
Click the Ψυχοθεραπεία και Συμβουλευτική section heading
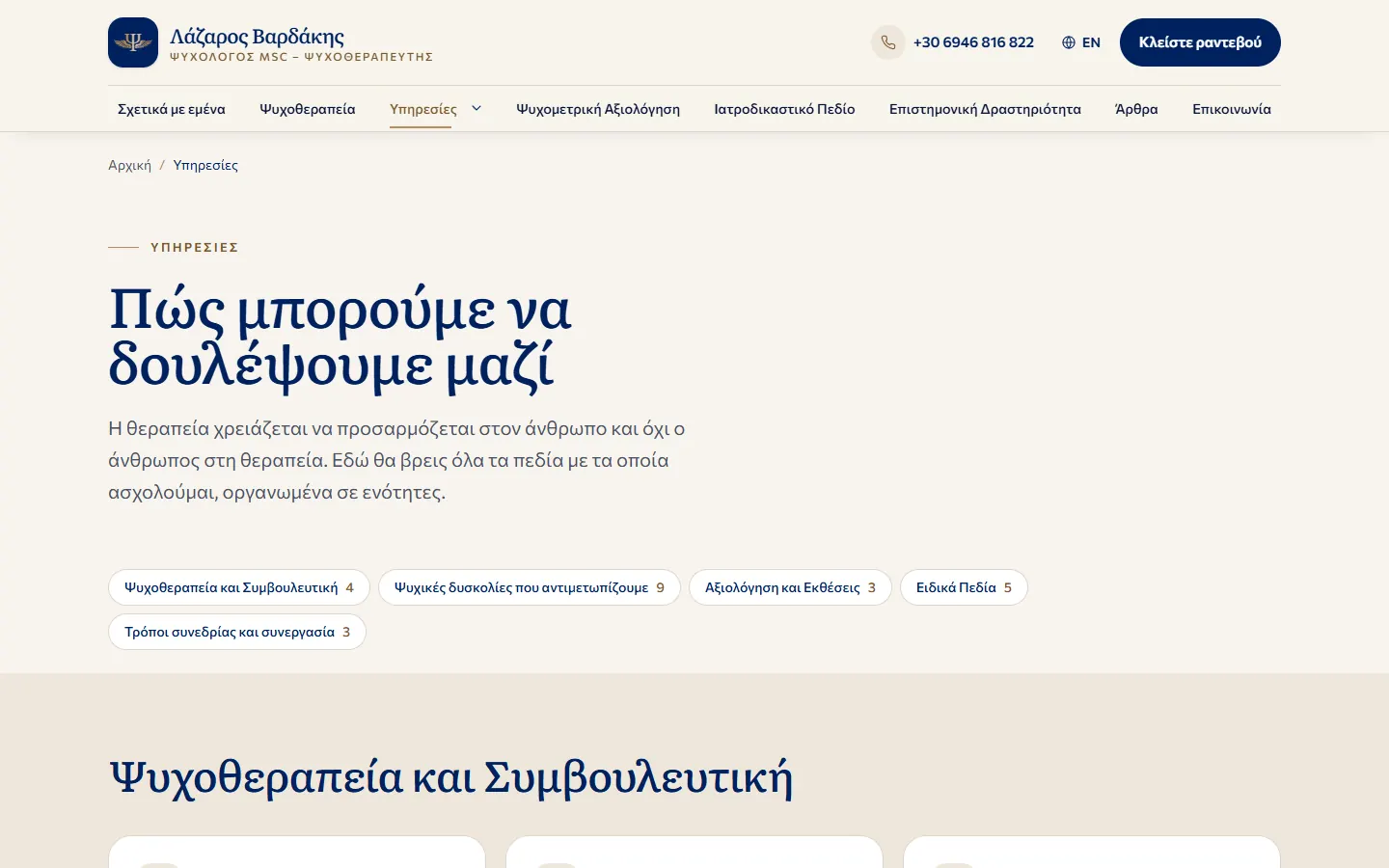coord(450,778)
